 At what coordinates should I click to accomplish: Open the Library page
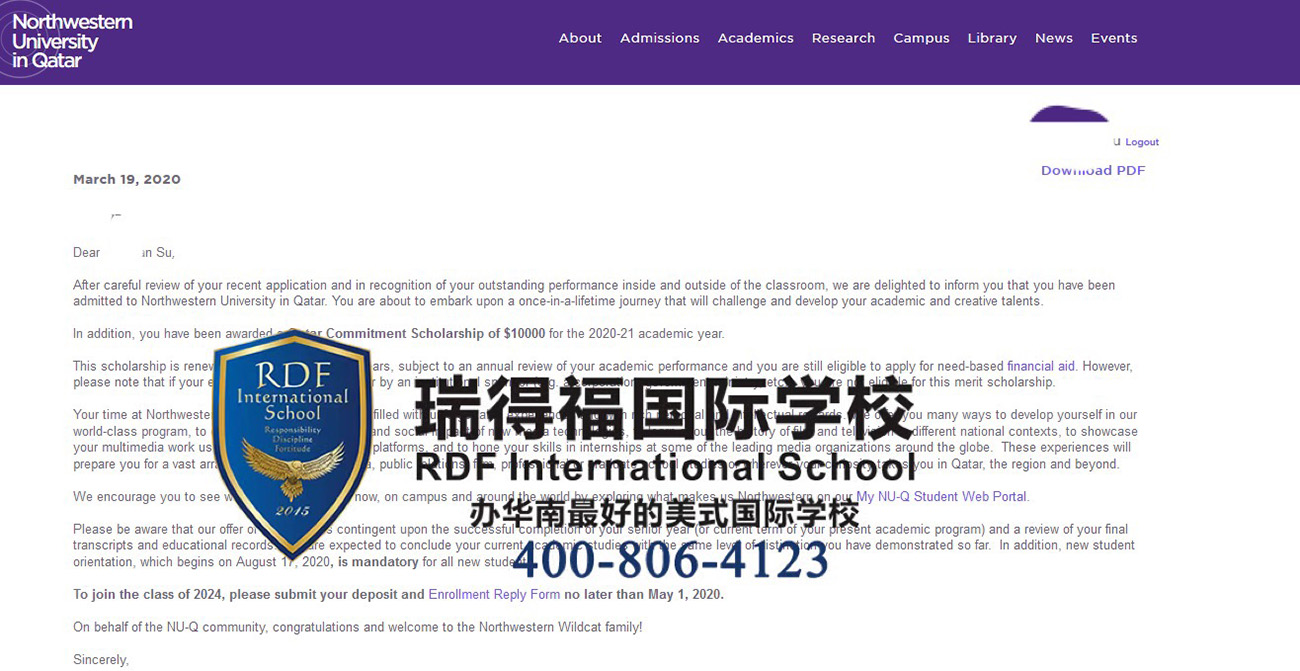tap(992, 38)
